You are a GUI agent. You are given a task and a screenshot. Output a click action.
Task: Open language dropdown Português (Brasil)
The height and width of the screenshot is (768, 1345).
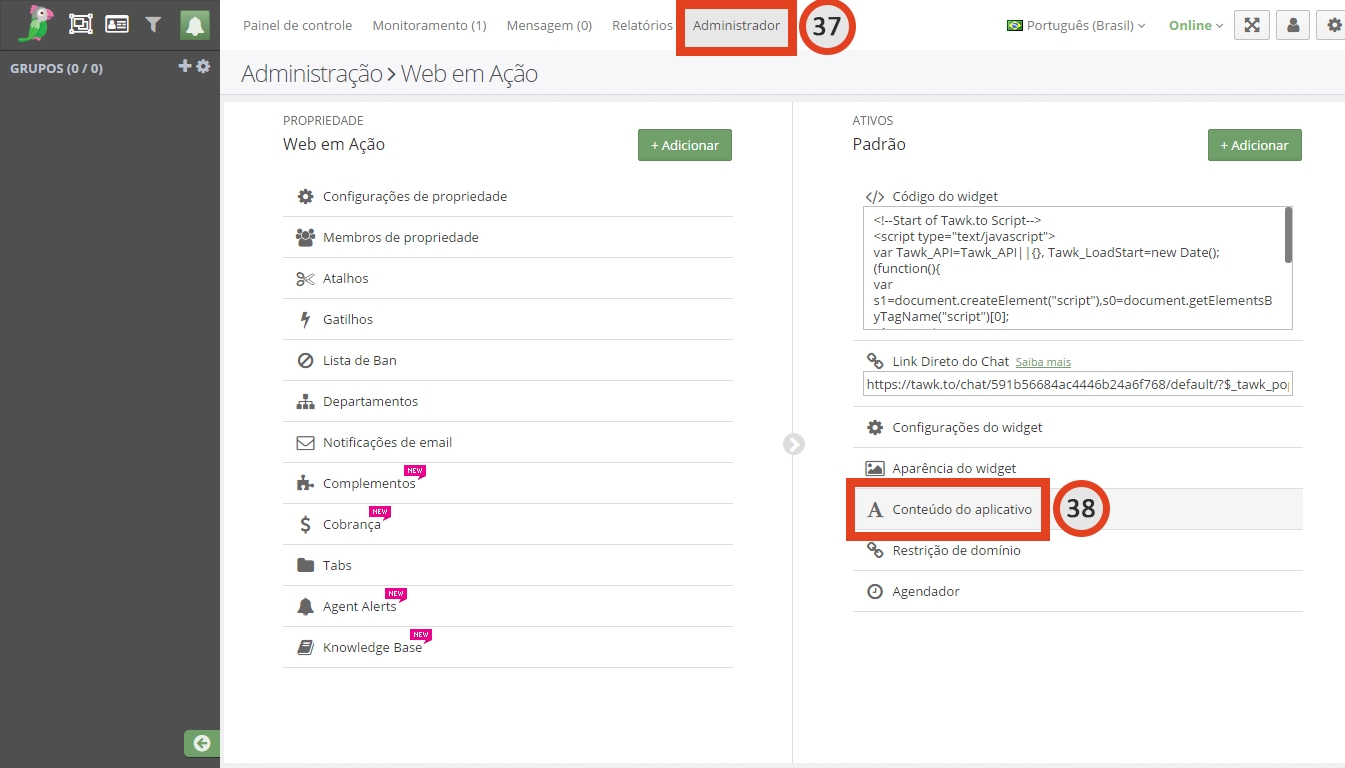(1076, 25)
